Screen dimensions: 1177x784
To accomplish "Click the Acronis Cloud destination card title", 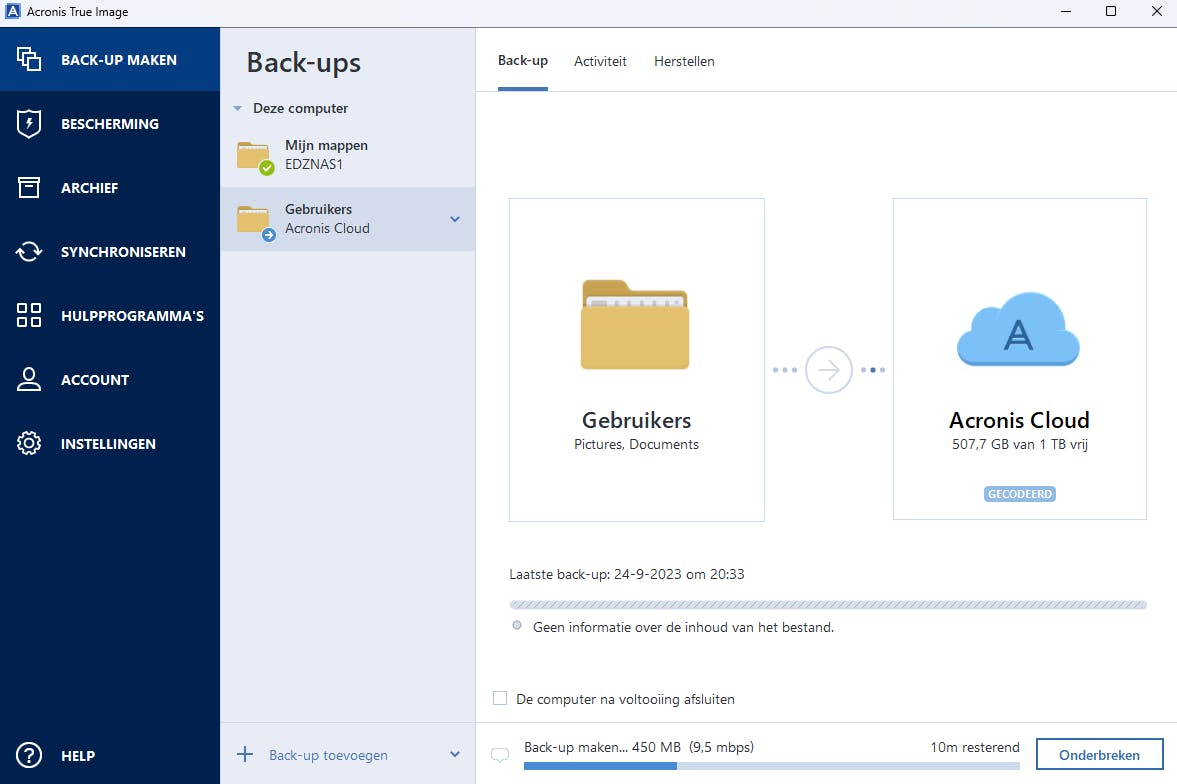I will (x=1019, y=420).
